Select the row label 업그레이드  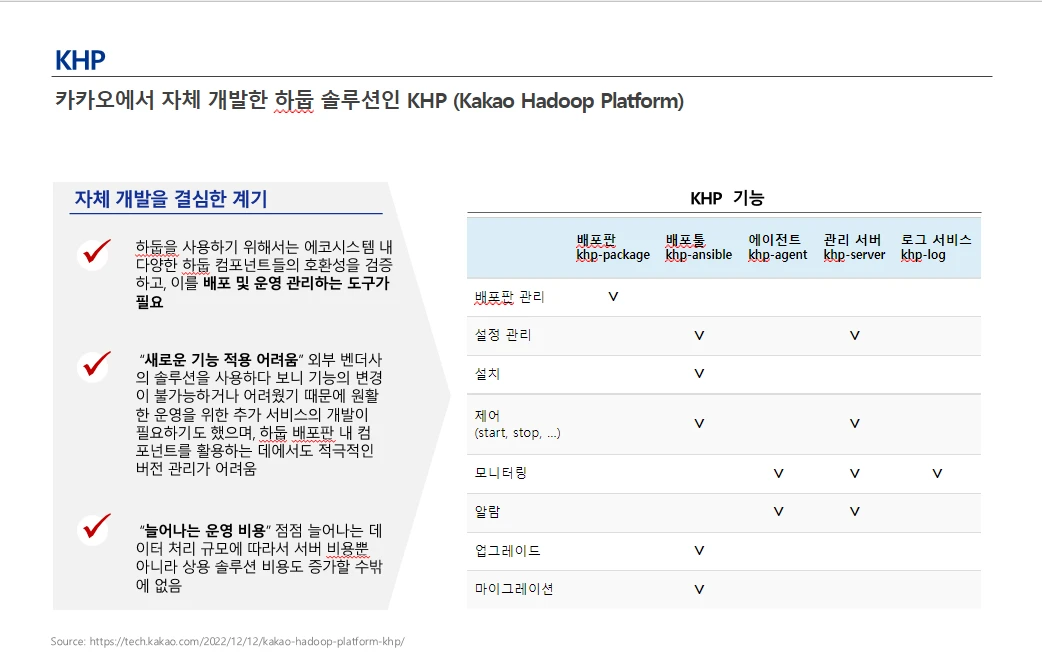coord(507,550)
